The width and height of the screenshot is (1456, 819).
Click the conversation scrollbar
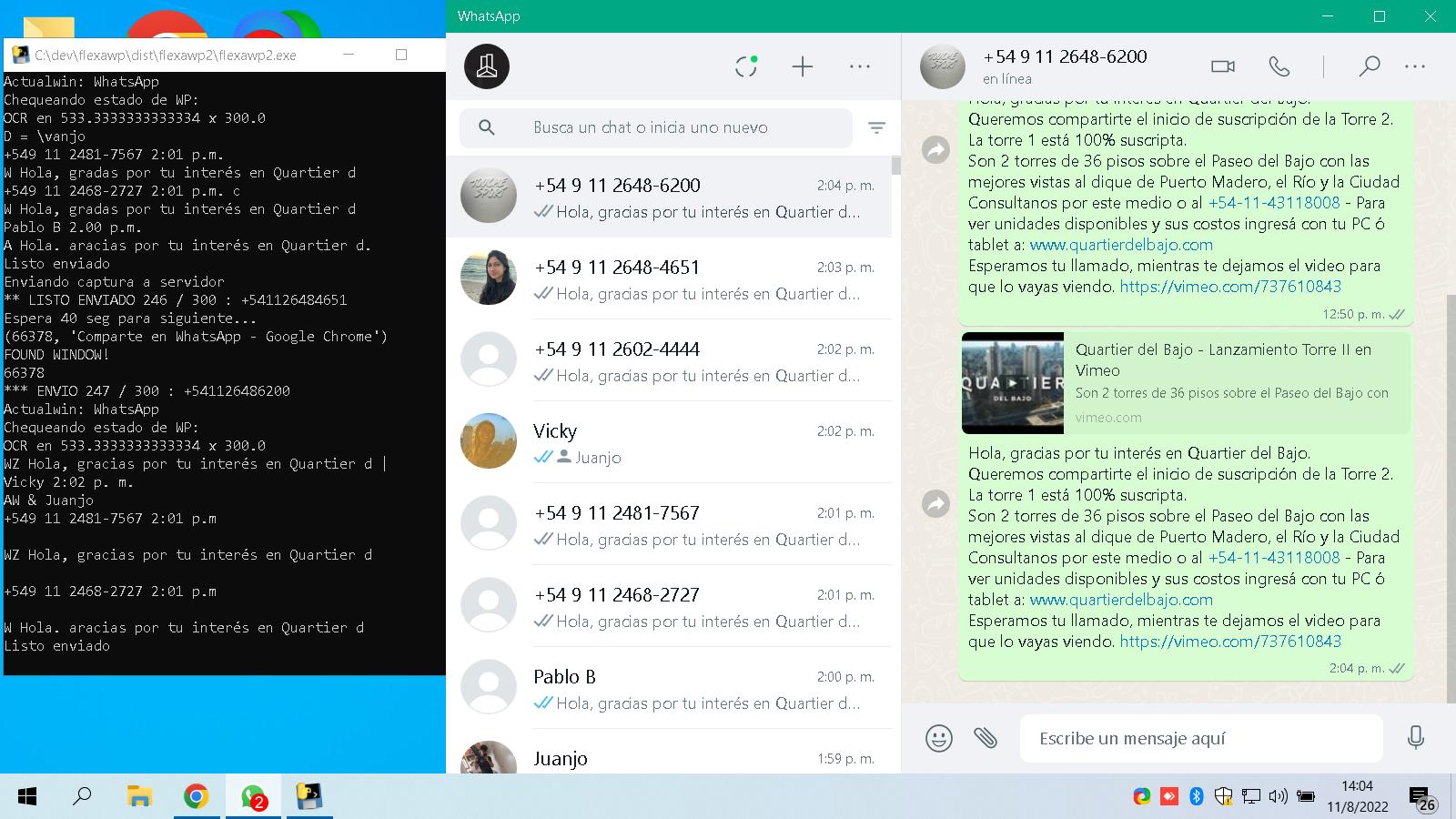pyautogui.click(x=1451, y=499)
